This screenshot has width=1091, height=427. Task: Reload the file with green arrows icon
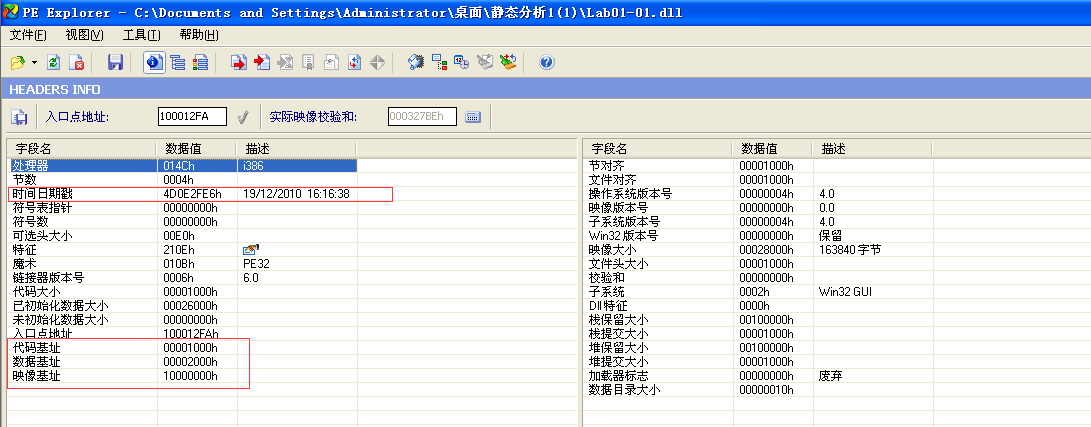tap(54, 63)
